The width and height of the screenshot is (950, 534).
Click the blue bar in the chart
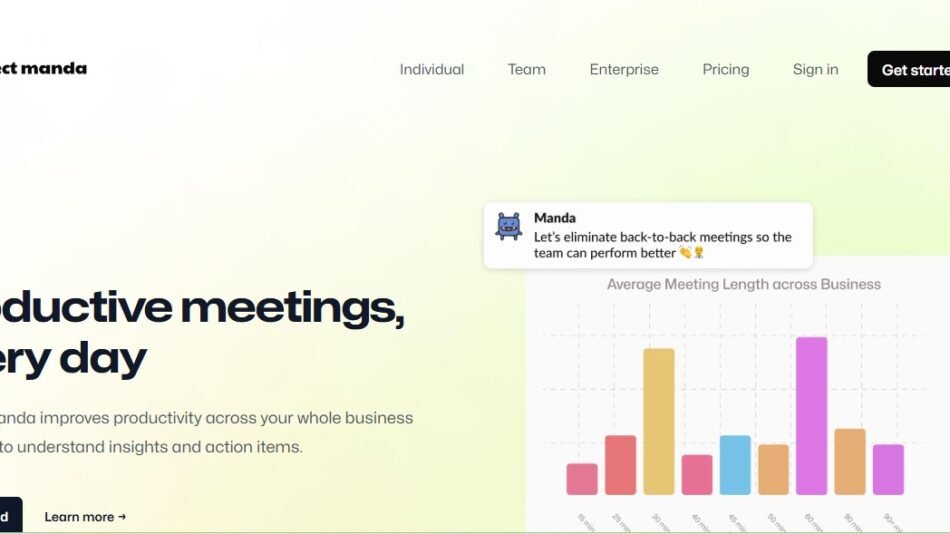[x=735, y=464]
